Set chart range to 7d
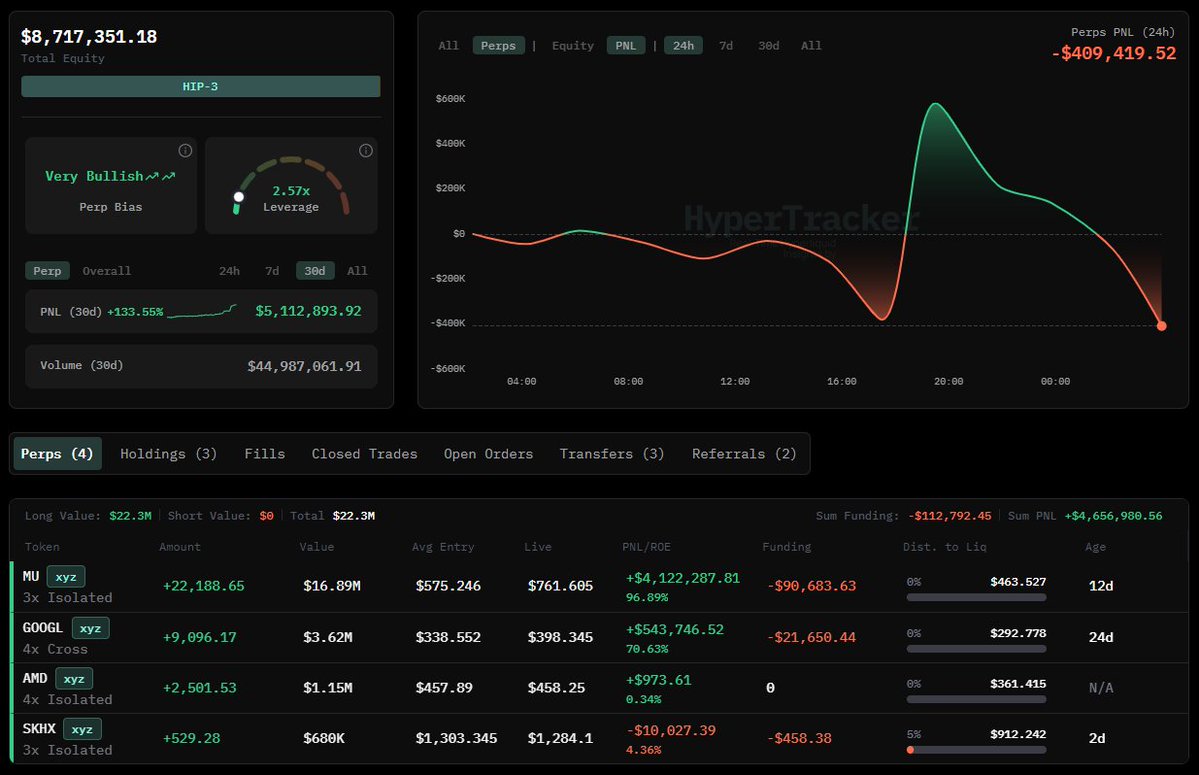 [726, 46]
